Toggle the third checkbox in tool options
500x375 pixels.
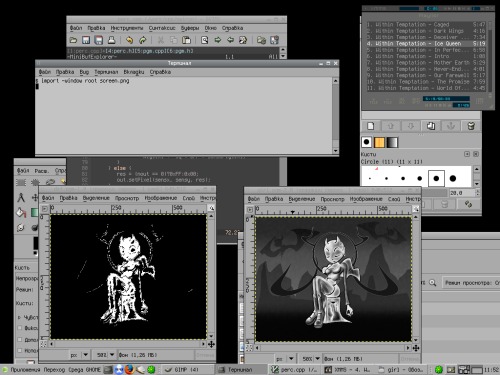coord(20,350)
